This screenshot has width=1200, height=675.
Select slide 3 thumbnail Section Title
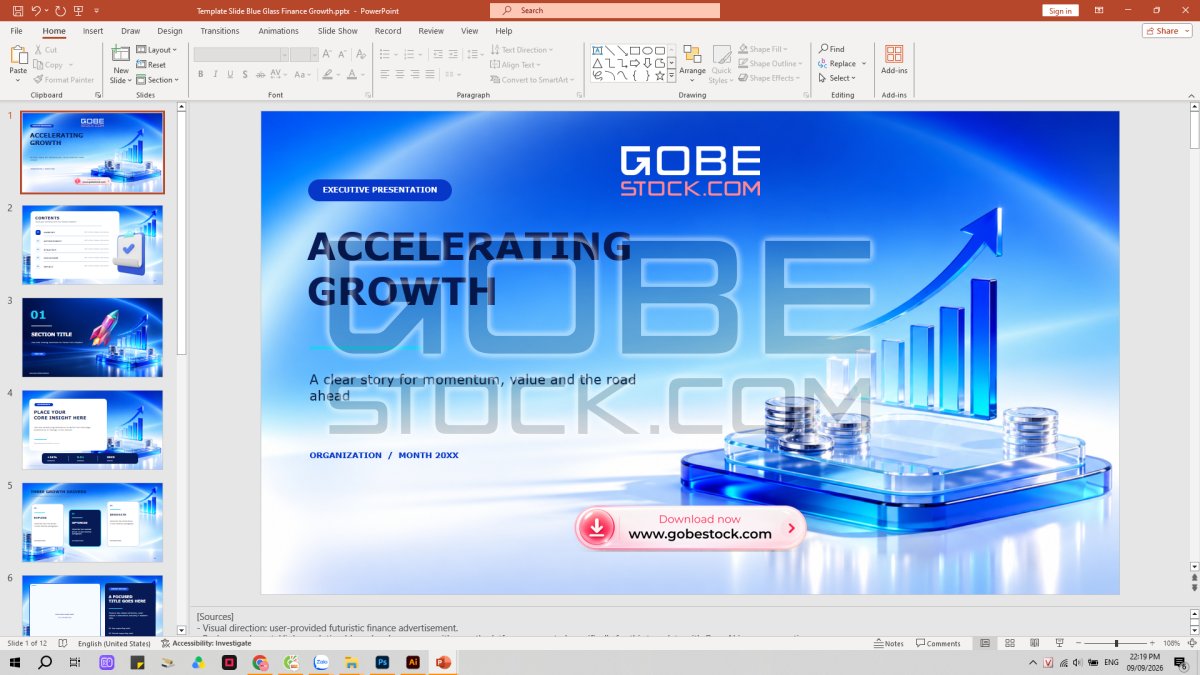pos(92,337)
